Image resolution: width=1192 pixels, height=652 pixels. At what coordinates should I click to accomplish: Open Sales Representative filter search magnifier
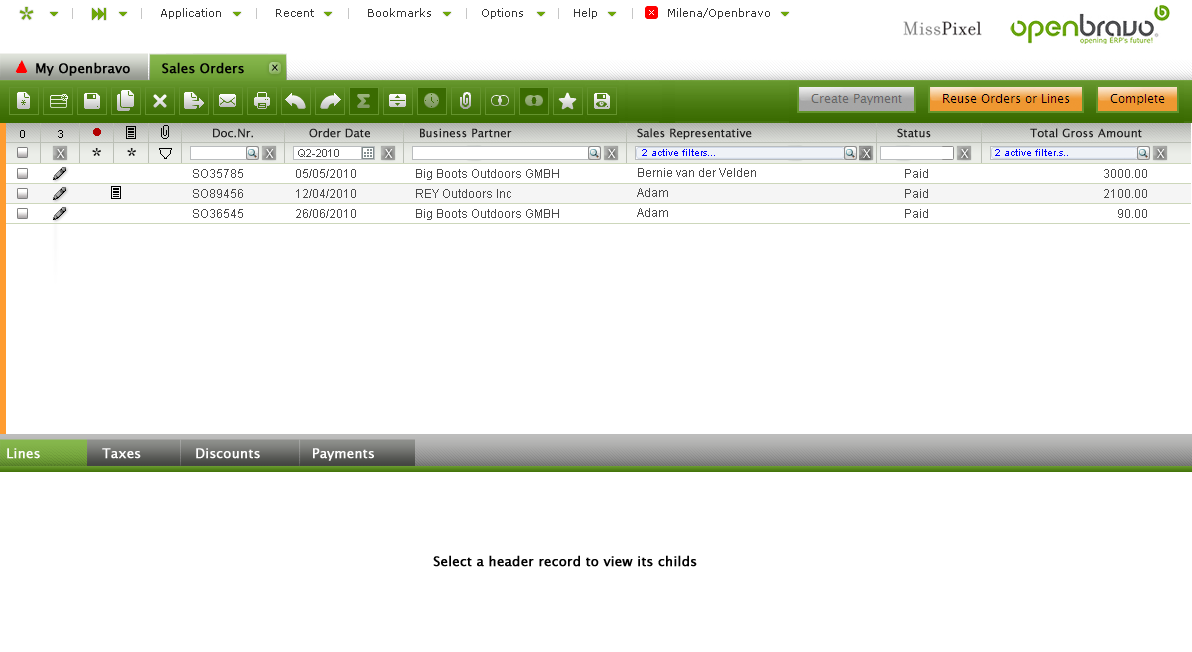(850, 153)
